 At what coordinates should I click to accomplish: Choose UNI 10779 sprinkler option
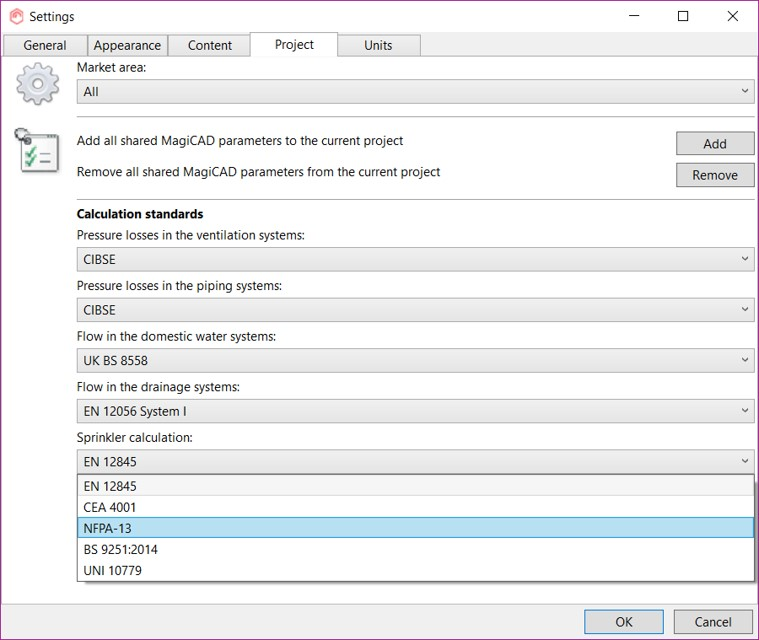pyautogui.click(x=415, y=570)
